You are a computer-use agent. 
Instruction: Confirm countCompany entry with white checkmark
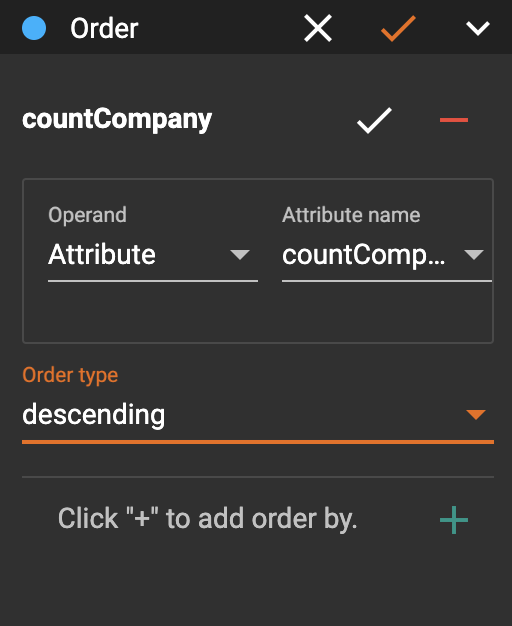tap(374, 120)
